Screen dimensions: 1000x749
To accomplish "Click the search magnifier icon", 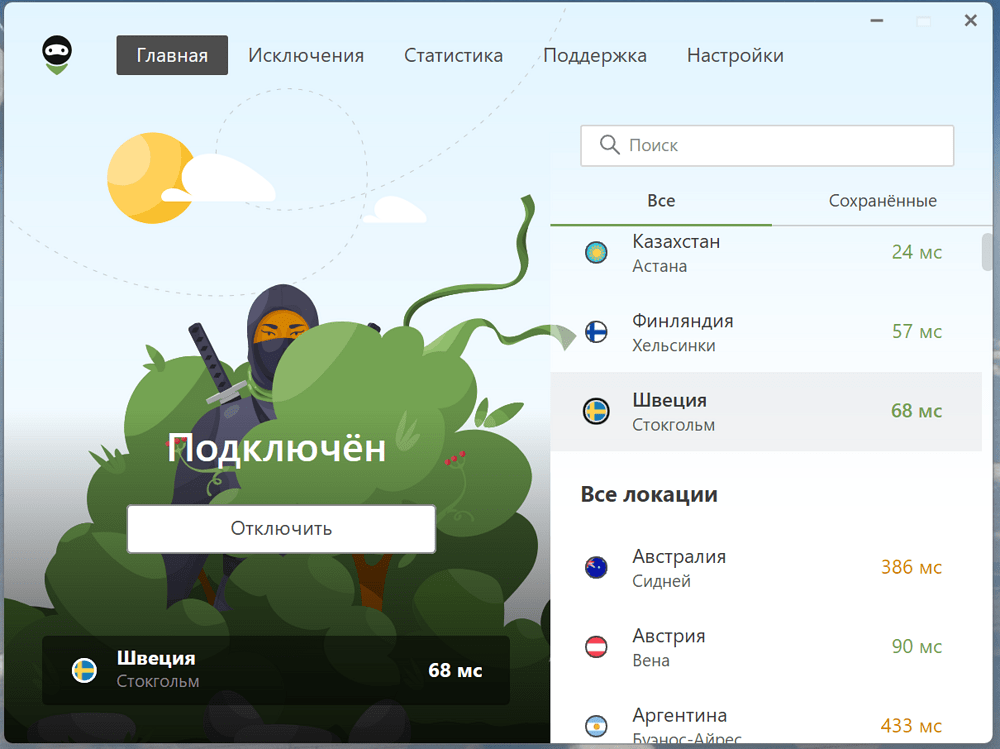I will coord(609,145).
